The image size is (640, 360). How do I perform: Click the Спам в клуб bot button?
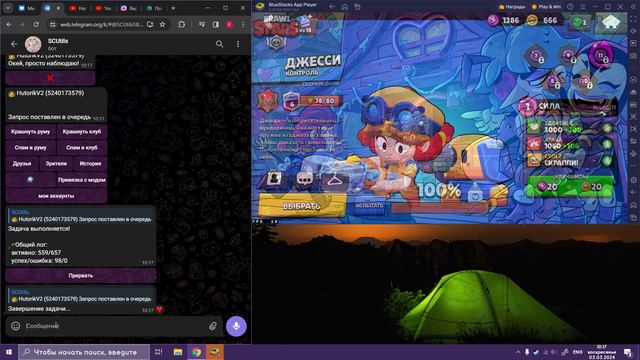[x=82, y=148]
